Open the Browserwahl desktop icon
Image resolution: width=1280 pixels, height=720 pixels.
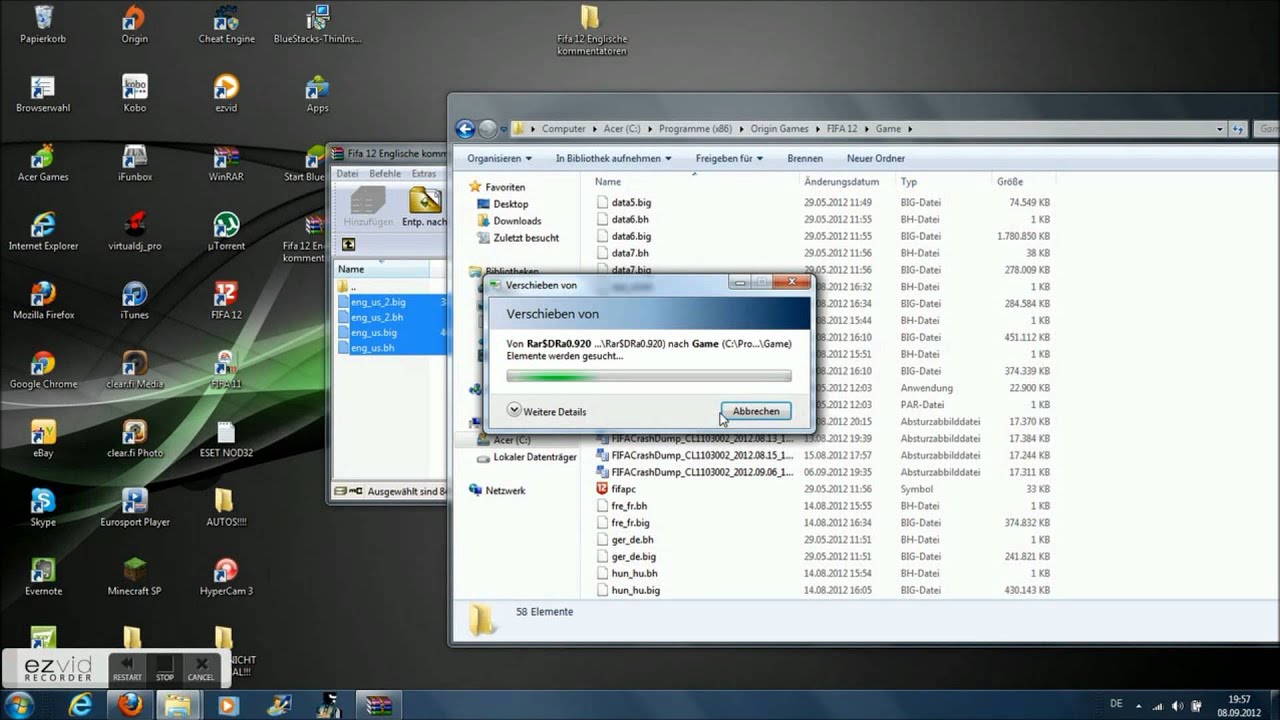tap(43, 95)
